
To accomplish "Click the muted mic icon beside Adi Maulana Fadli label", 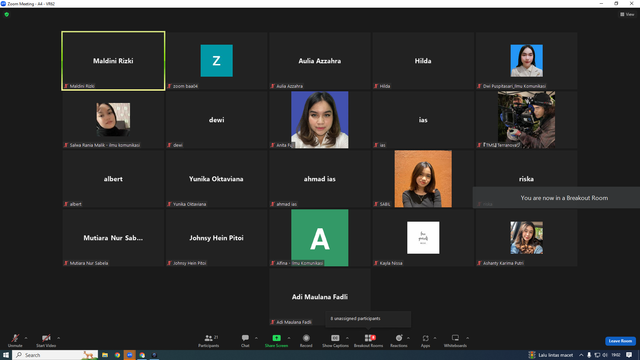I will pos(272,322).
